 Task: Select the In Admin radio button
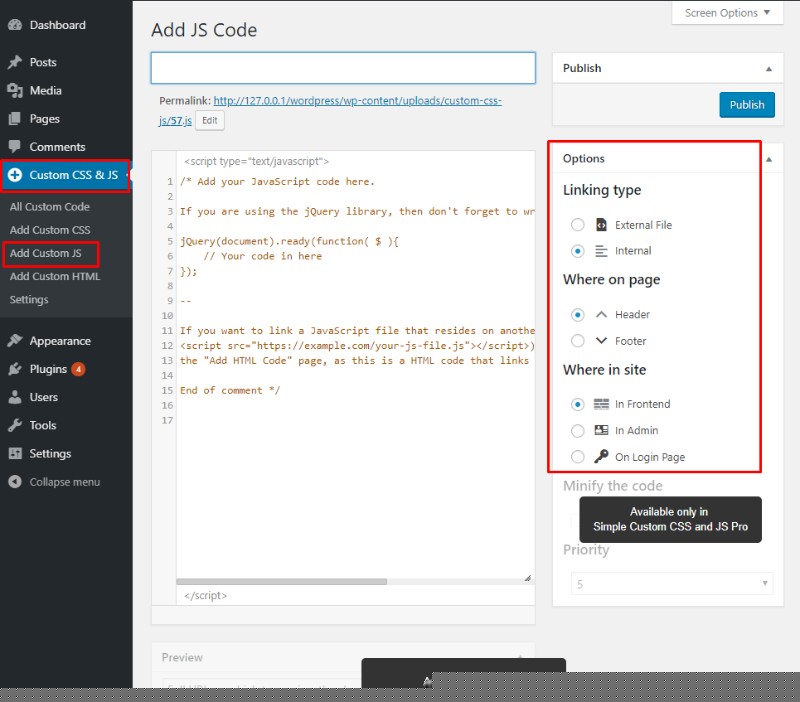[x=578, y=431]
